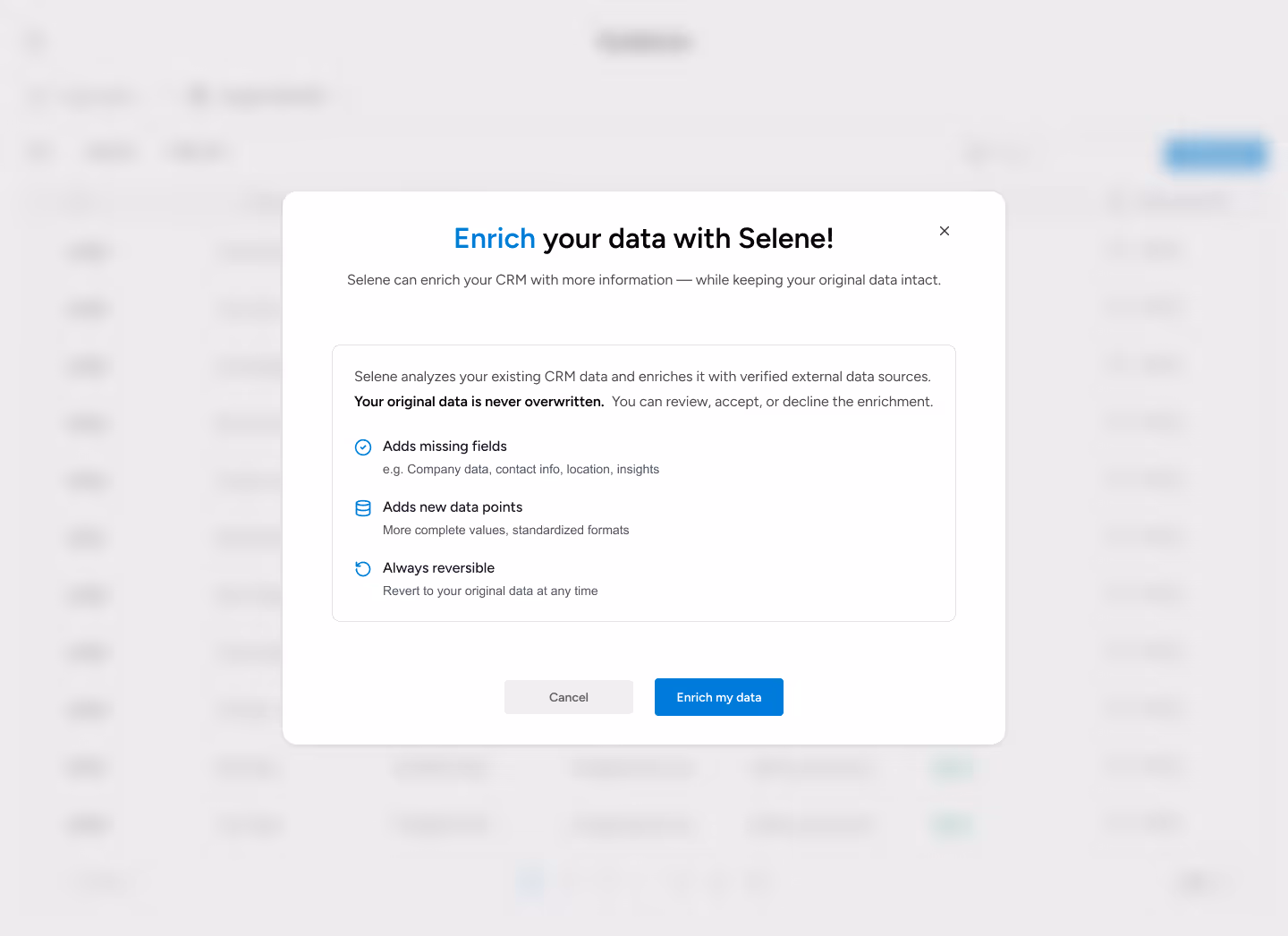Open the rows-per-page dropdown at bottom right
This screenshot has width=1288, height=936.
pos(1199,882)
